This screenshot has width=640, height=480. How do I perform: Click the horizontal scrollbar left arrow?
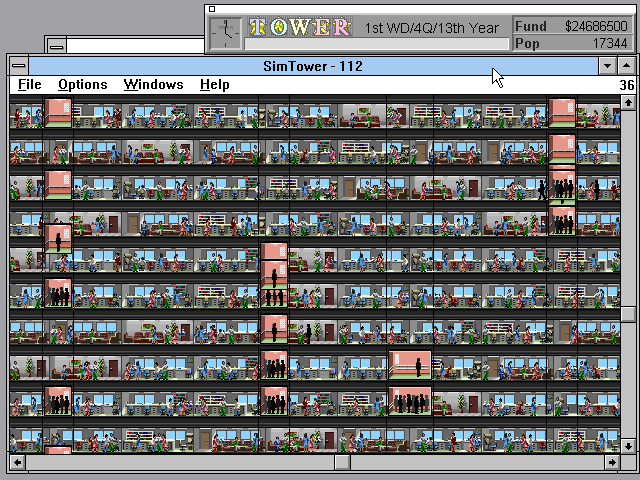17,462
